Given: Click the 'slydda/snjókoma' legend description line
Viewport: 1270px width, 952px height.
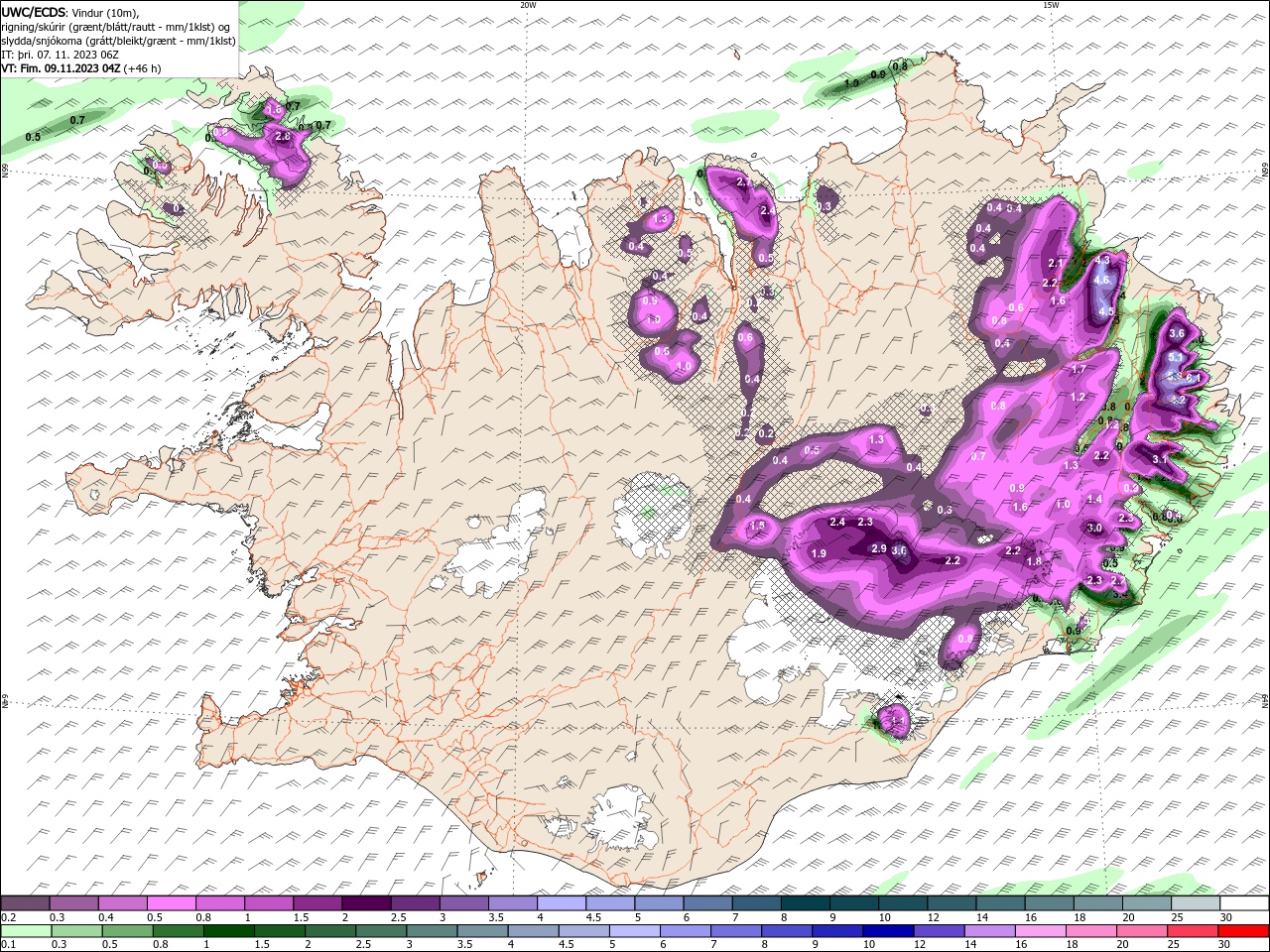Looking at the screenshot, I should coord(119,41).
